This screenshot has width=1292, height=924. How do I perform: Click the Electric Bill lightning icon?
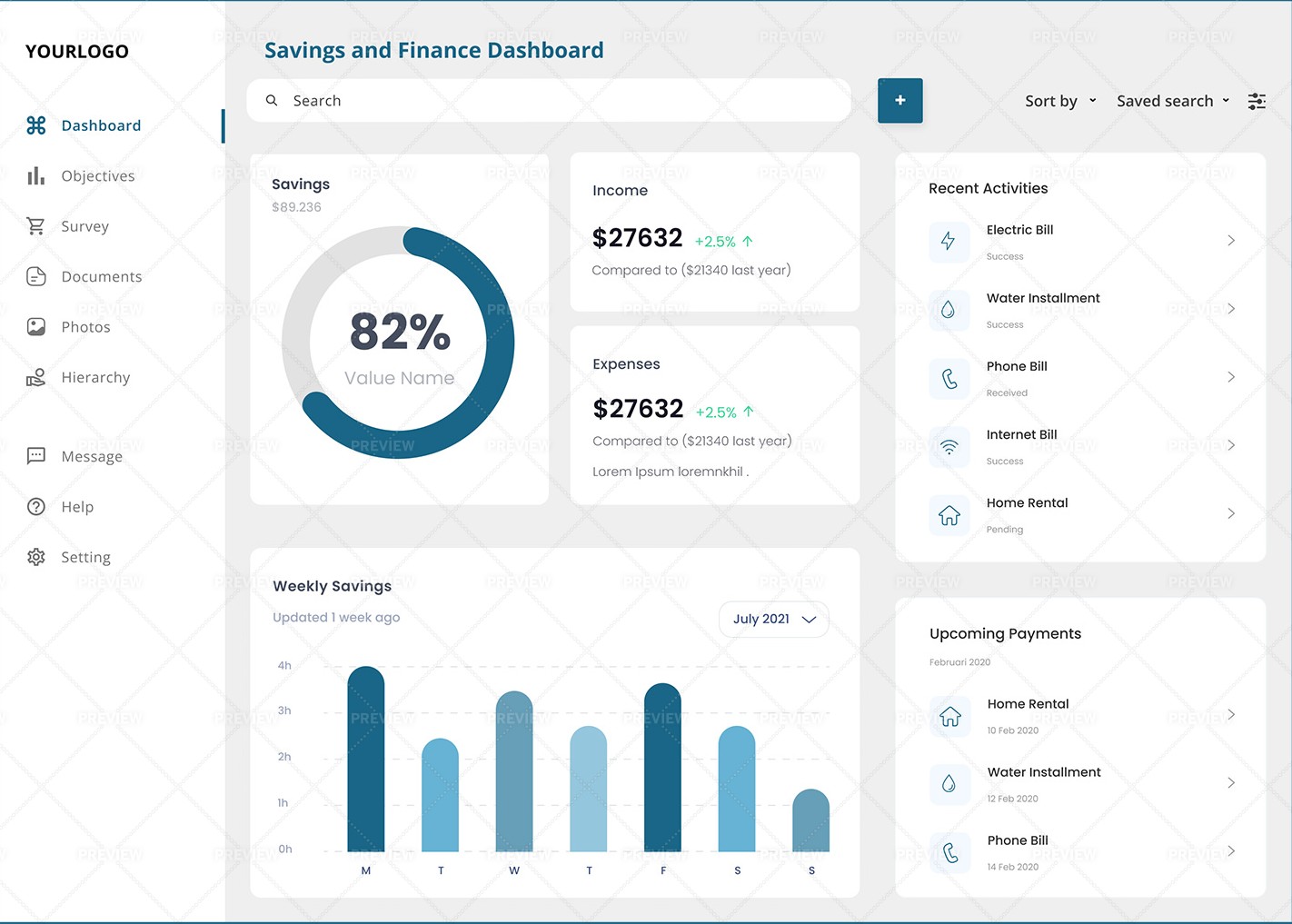tap(949, 242)
